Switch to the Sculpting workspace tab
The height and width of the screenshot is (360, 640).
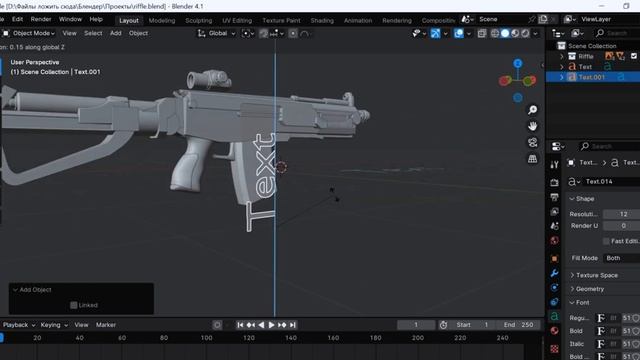coord(198,20)
